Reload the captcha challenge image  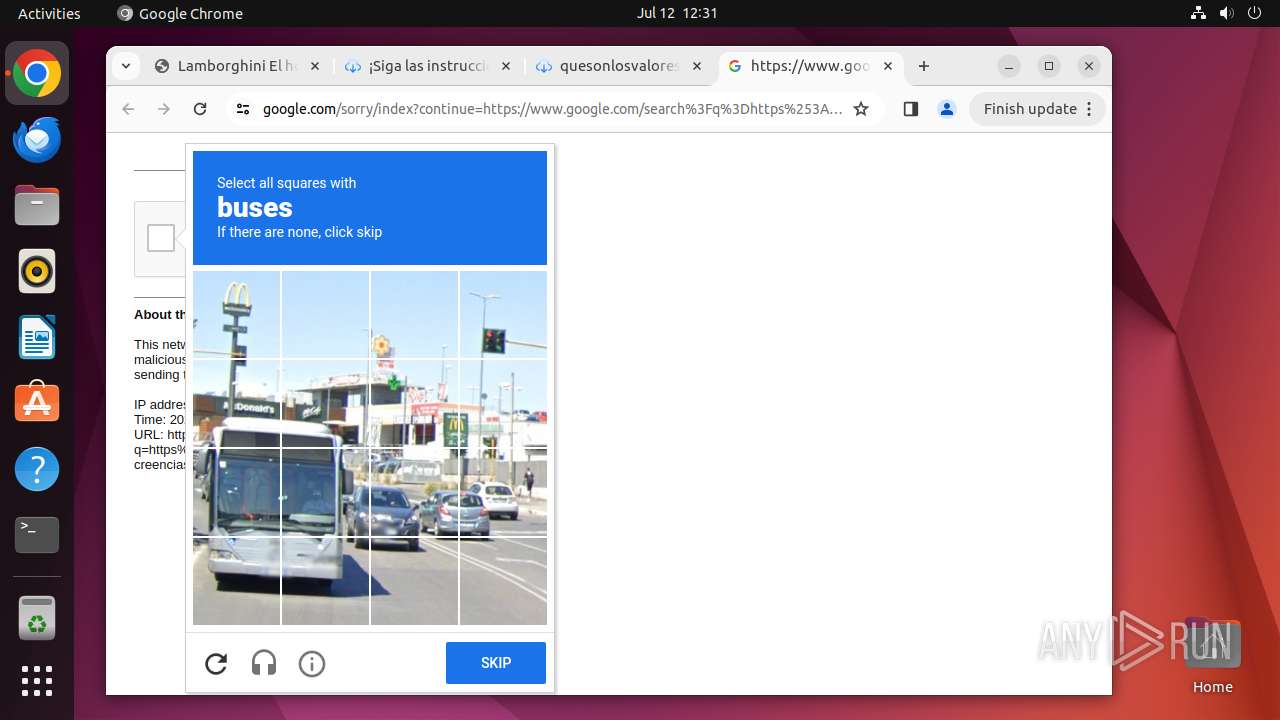[216, 663]
